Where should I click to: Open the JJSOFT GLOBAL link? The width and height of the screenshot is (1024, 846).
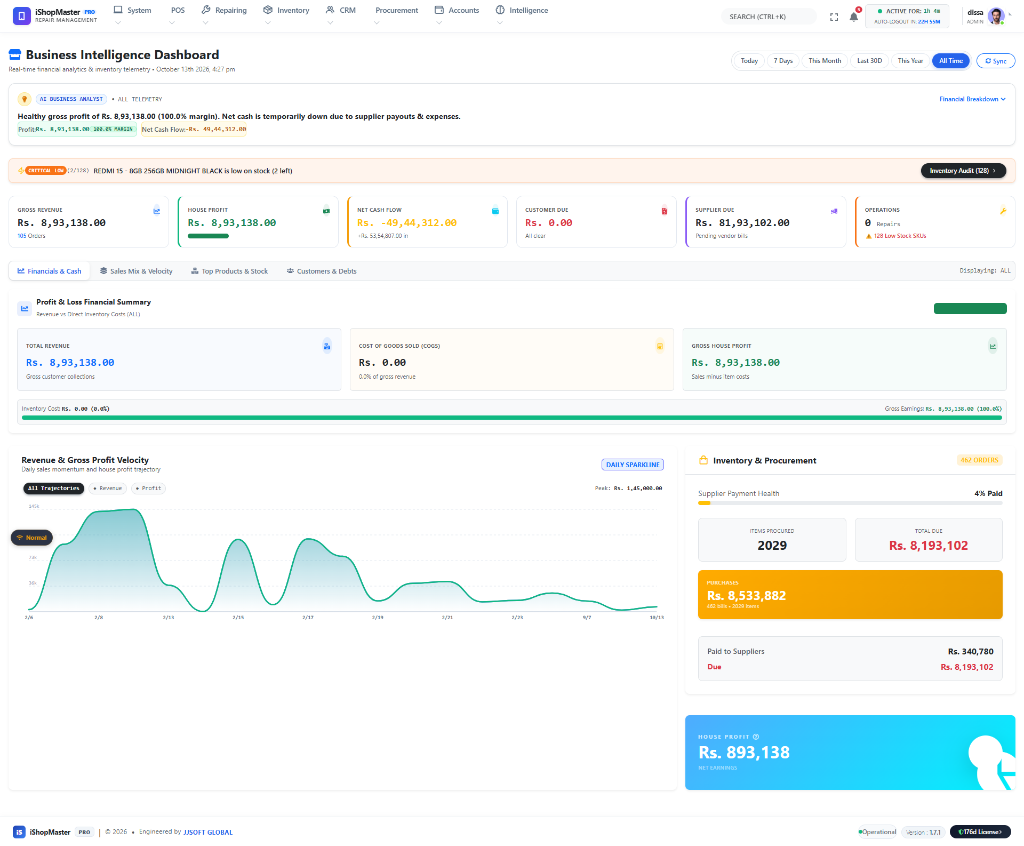(208, 832)
